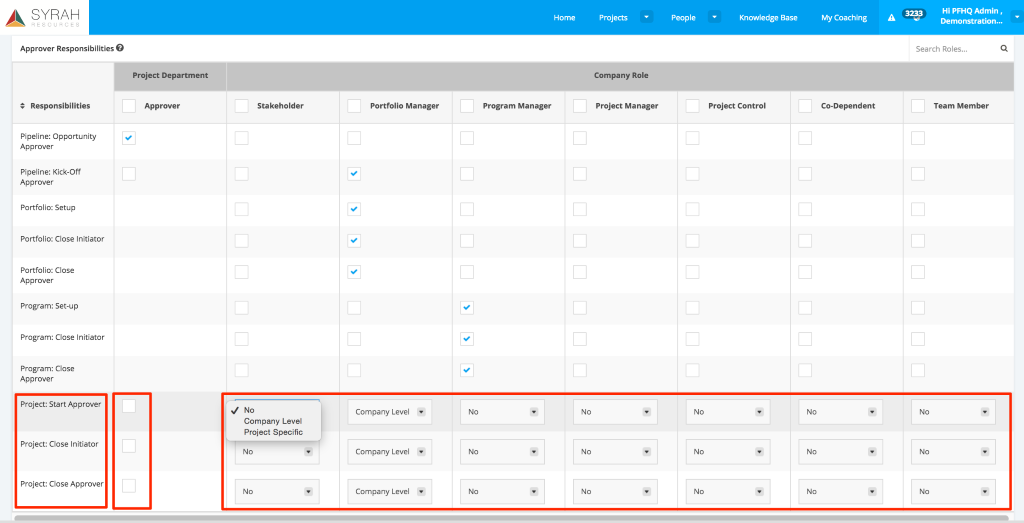Open Program Manager dropdown for Project: Close Approver
Screen dimensions: 1024x523
(x=502, y=492)
